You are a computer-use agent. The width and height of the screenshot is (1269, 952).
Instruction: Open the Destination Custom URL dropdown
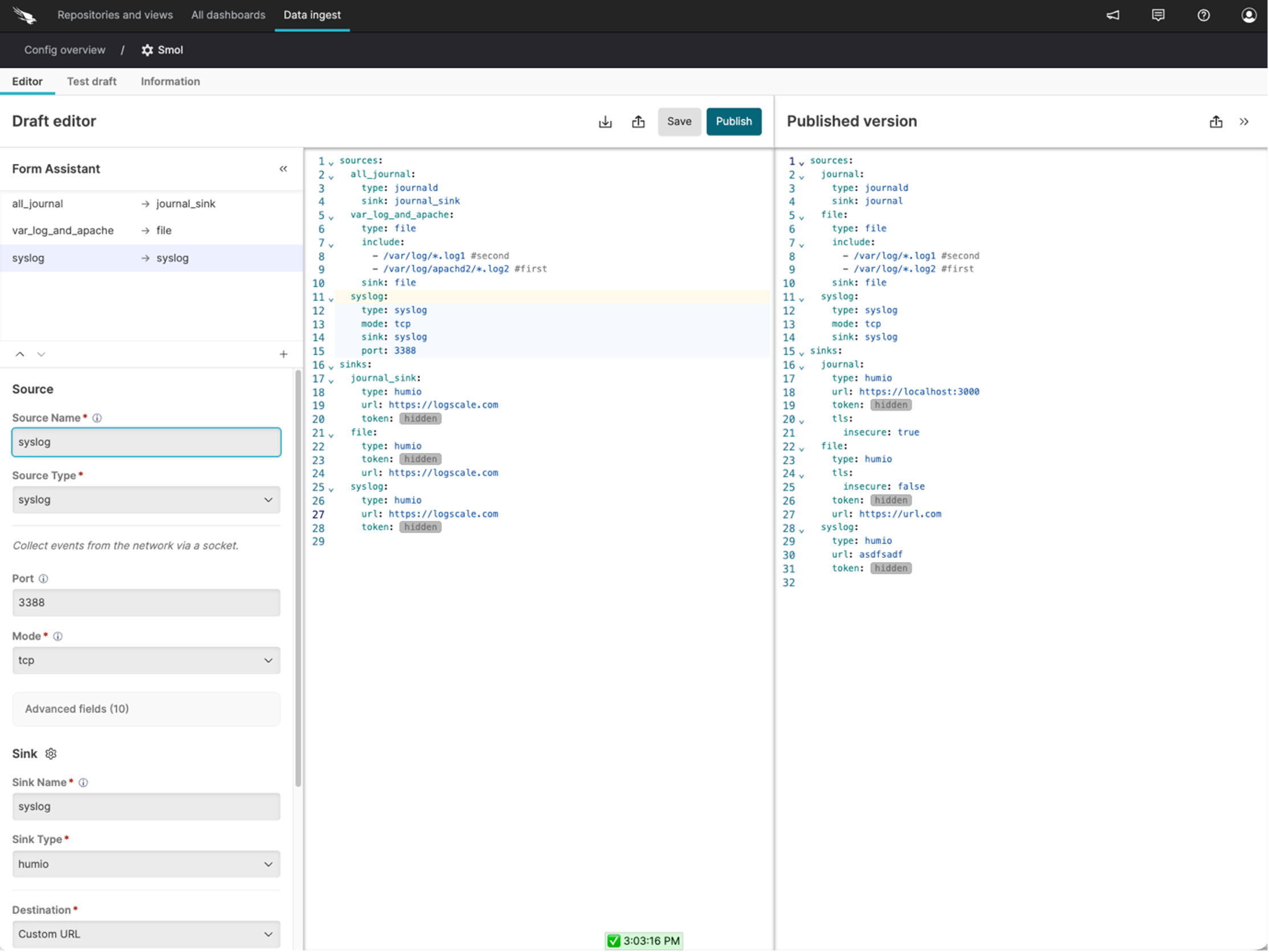coord(146,935)
